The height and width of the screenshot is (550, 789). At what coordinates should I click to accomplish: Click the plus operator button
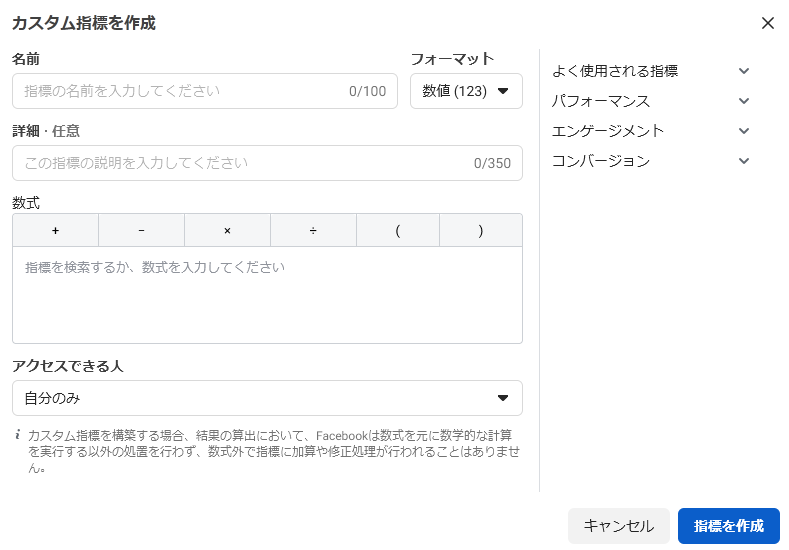(x=55, y=230)
